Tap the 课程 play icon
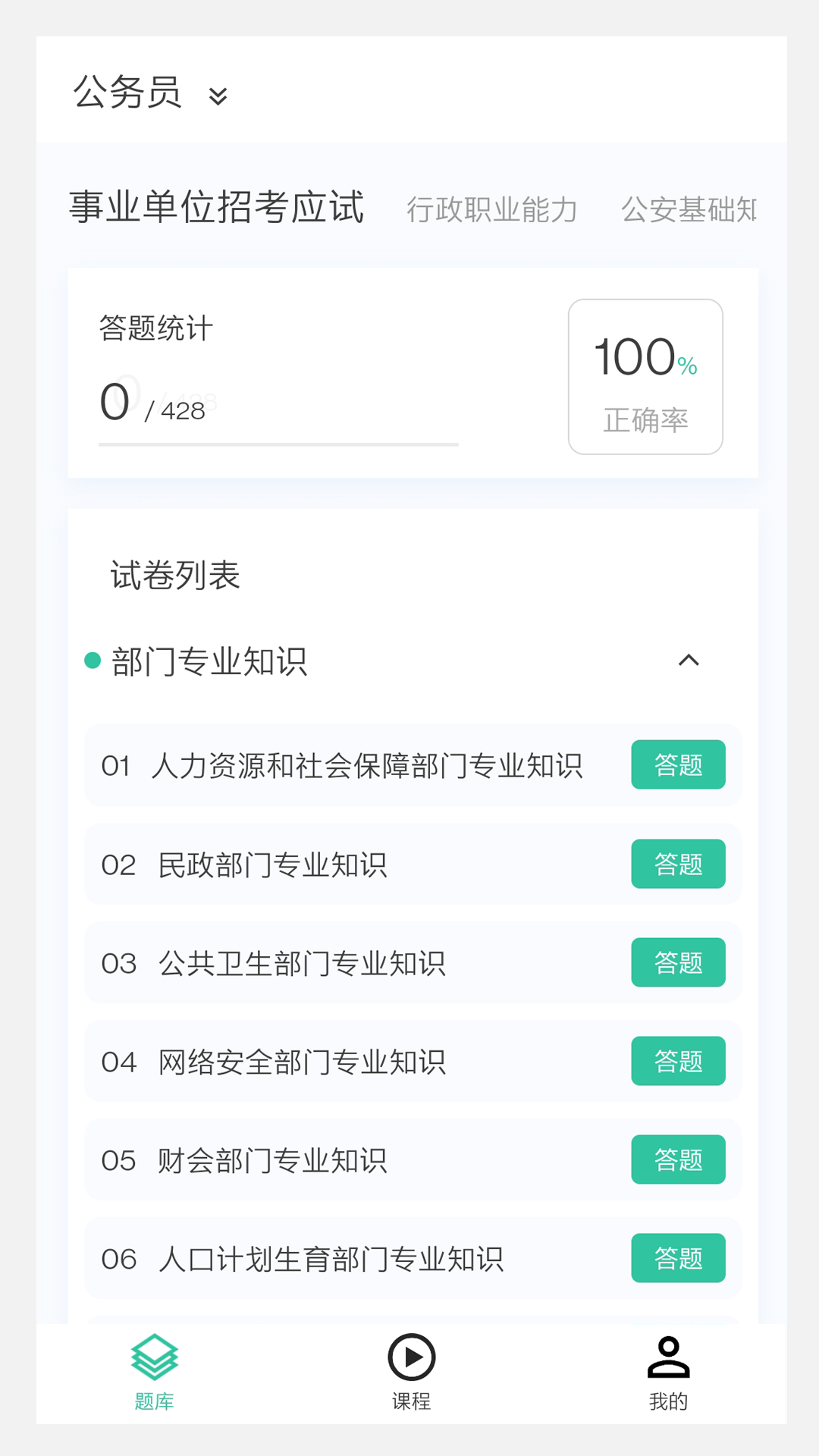Image resolution: width=819 pixels, height=1456 pixels. (411, 1357)
